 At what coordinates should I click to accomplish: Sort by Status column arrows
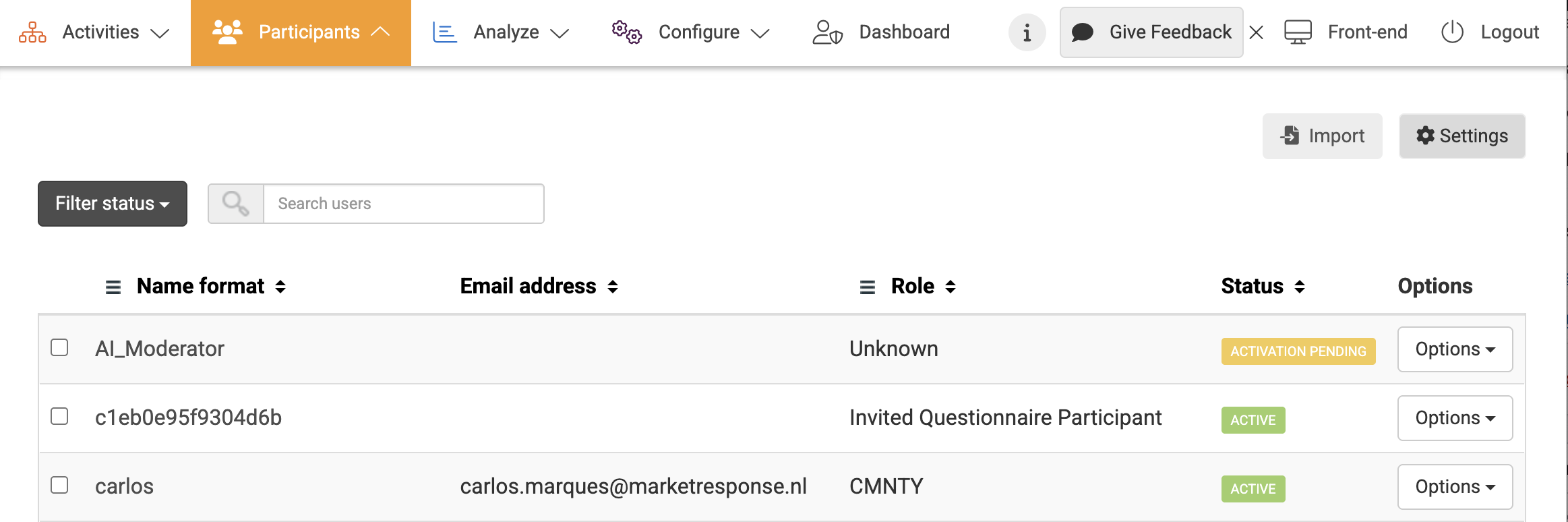click(1300, 287)
